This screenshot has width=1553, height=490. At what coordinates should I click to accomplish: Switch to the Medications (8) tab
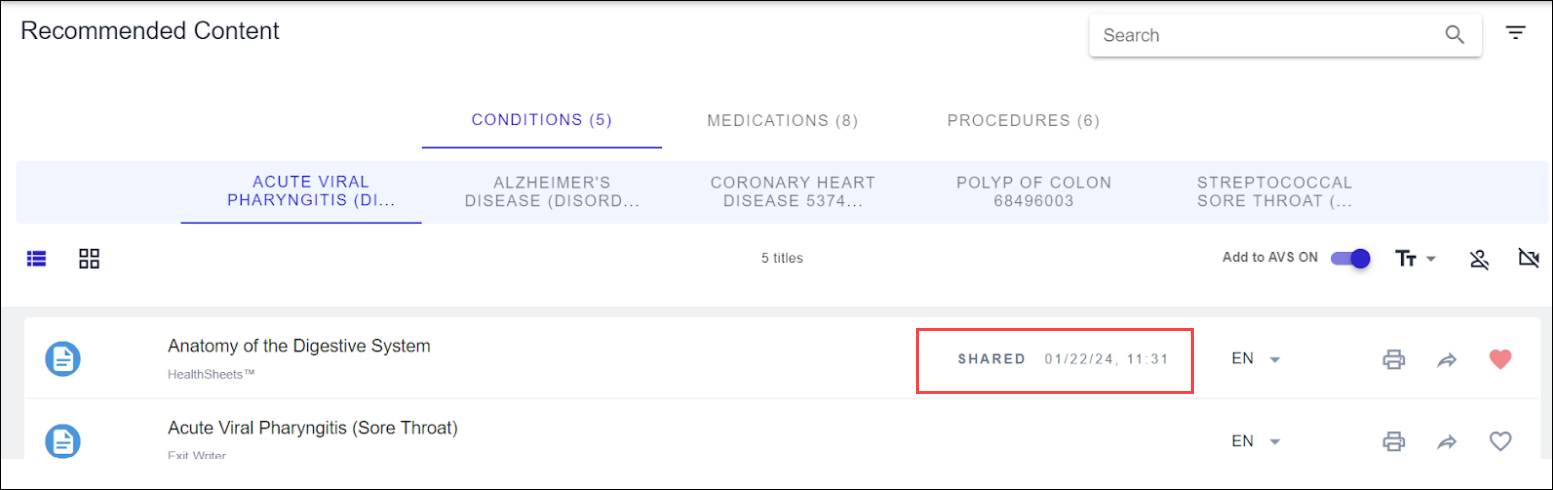(x=782, y=121)
